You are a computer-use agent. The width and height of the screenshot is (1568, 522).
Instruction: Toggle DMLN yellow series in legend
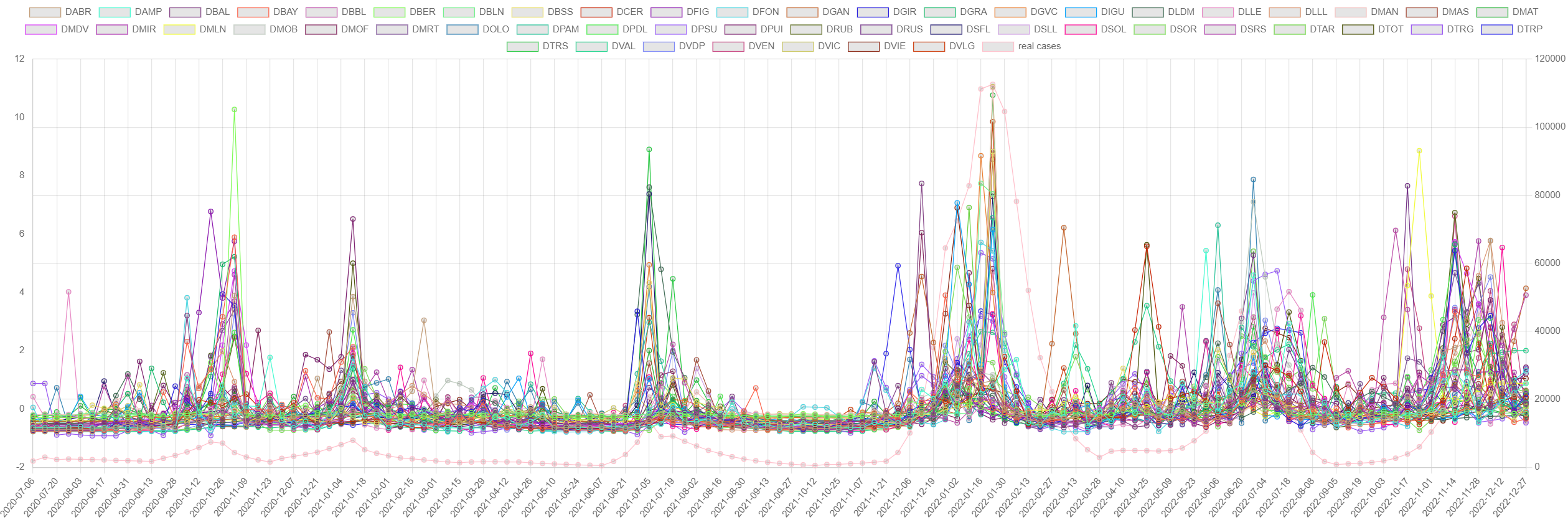[194, 29]
